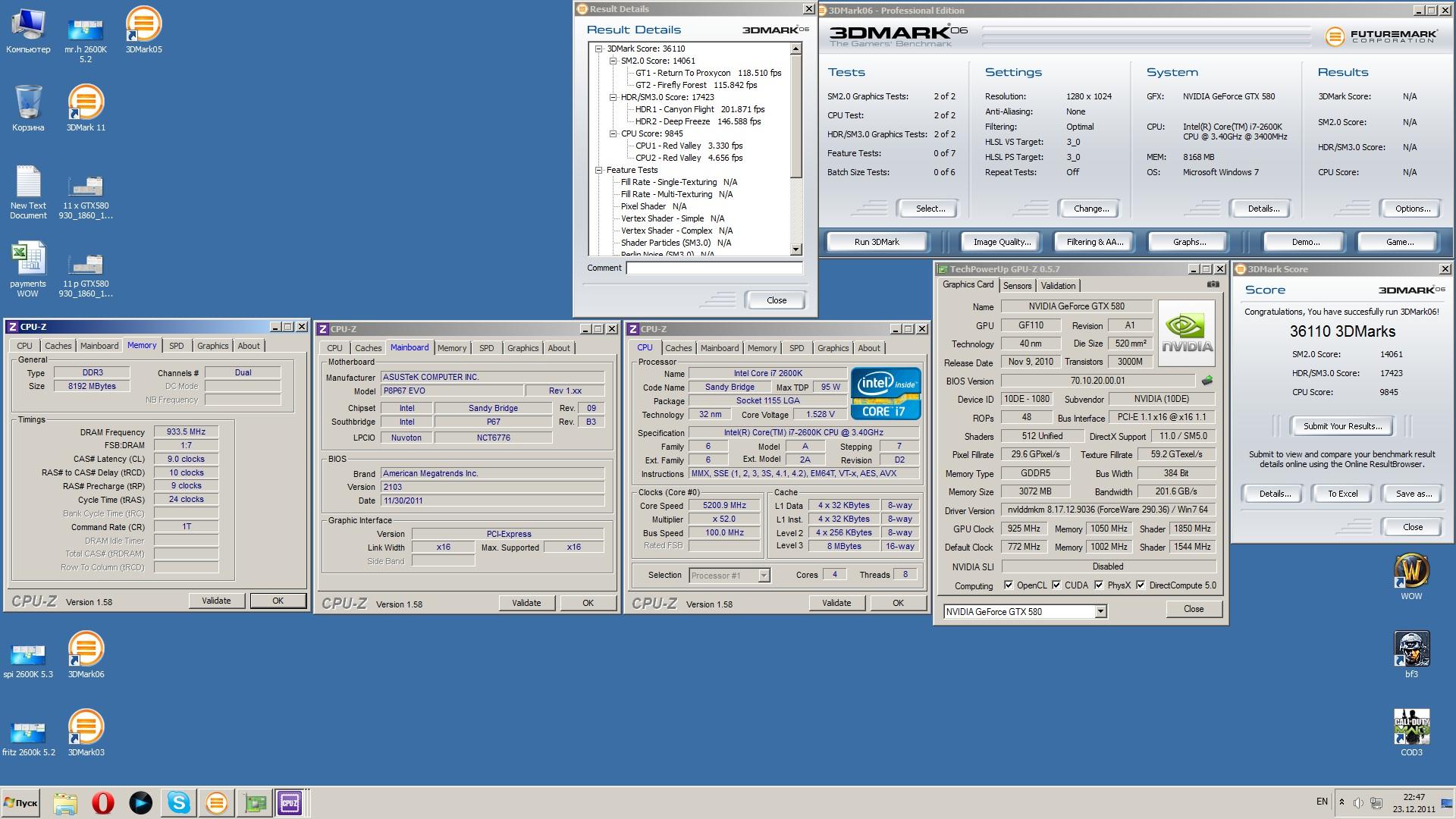Click the Пуск start button

tap(20, 802)
